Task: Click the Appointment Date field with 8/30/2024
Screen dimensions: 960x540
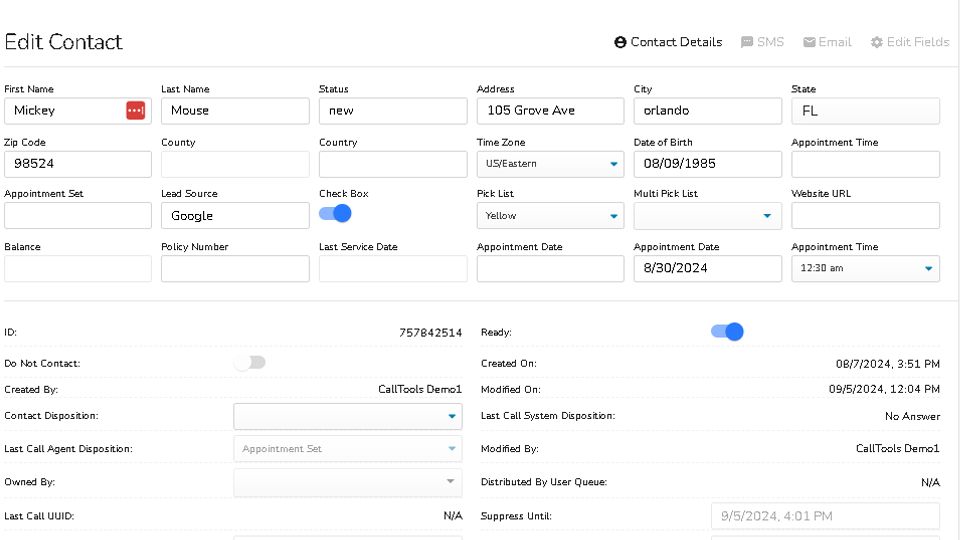Action: [x=707, y=269]
